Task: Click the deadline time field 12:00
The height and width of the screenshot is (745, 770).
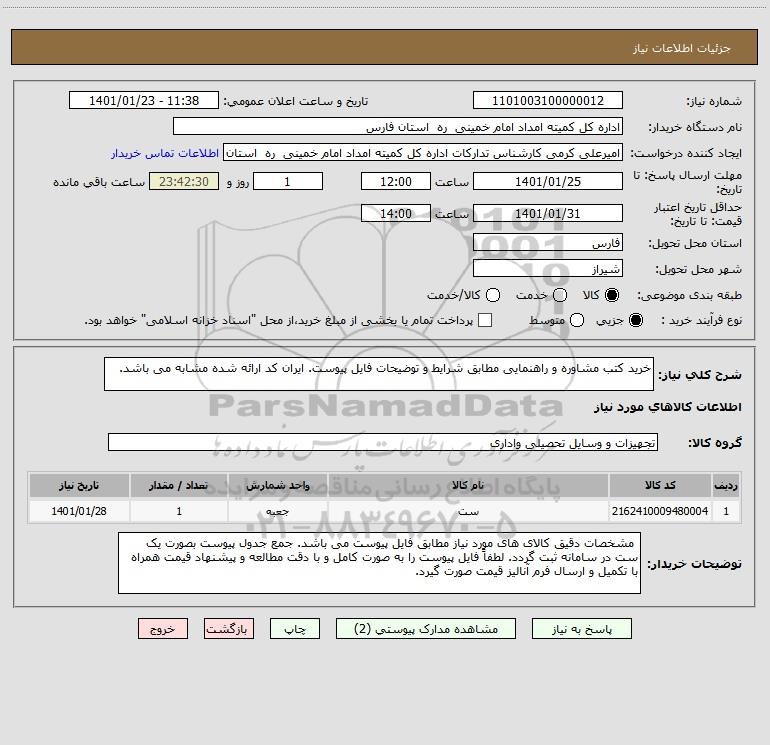Action: [x=396, y=181]
